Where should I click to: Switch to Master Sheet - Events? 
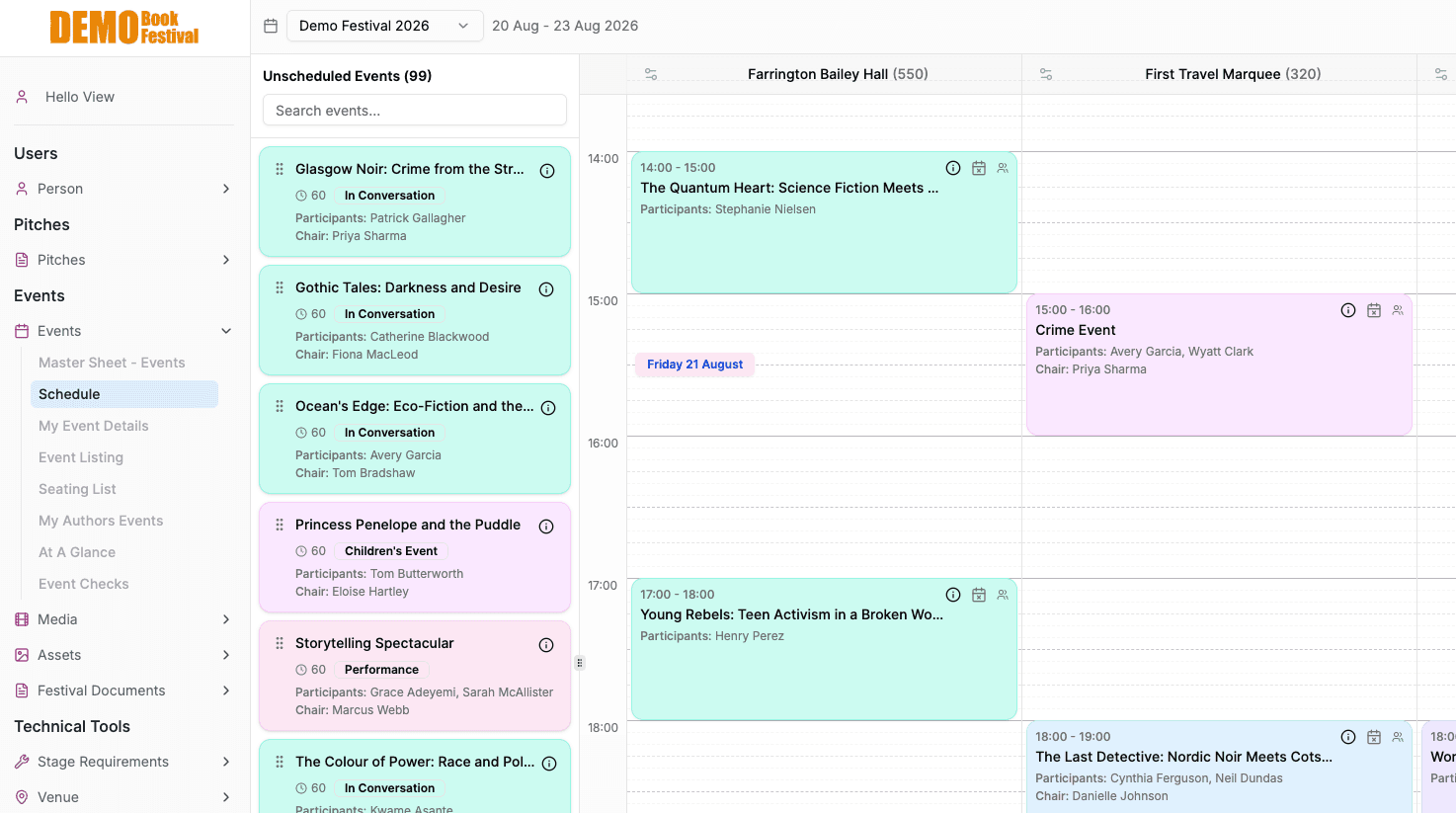click(x=111, y=363)
